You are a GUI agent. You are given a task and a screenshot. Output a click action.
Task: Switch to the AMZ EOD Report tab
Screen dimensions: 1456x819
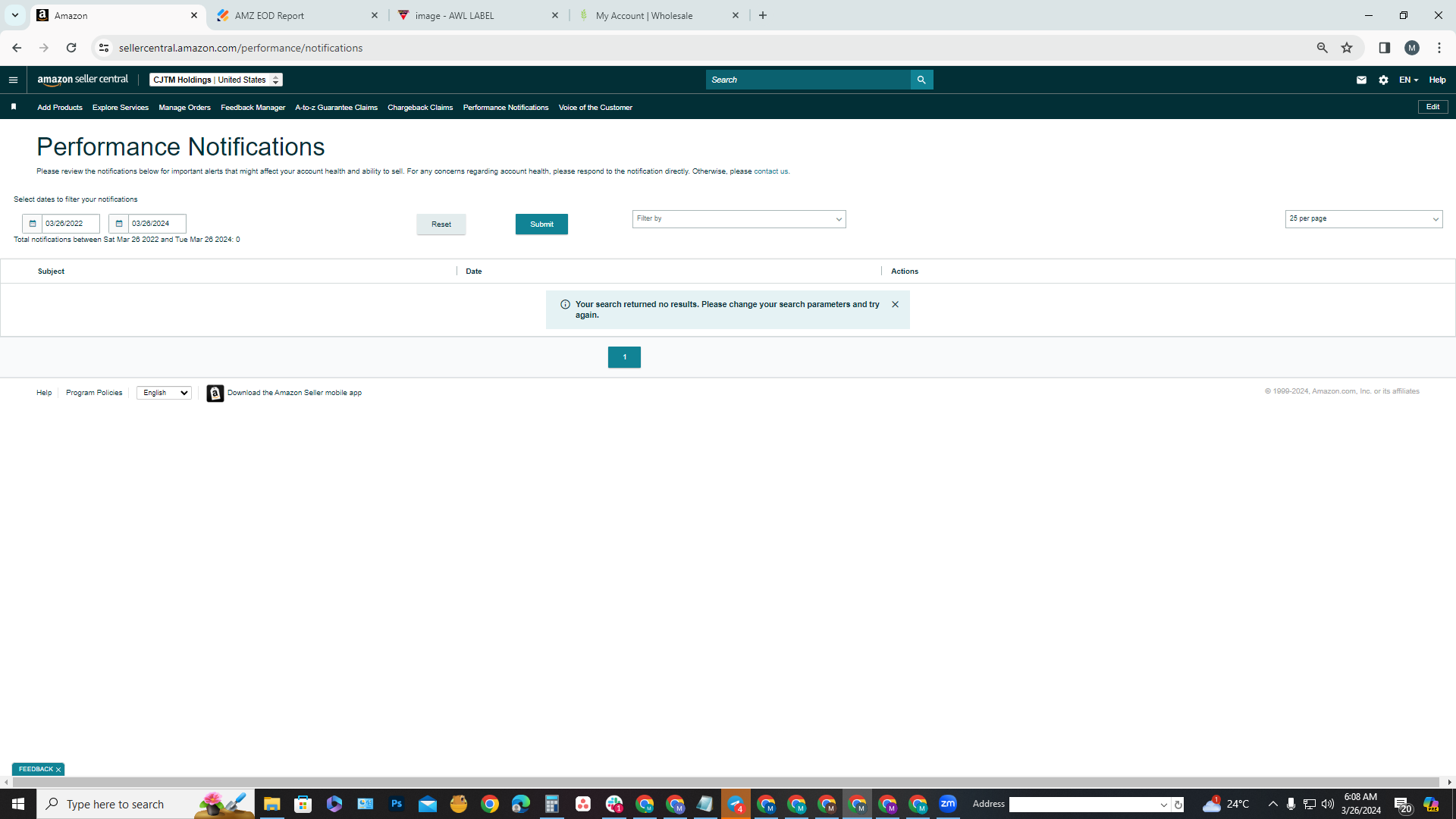coord(297,15)
